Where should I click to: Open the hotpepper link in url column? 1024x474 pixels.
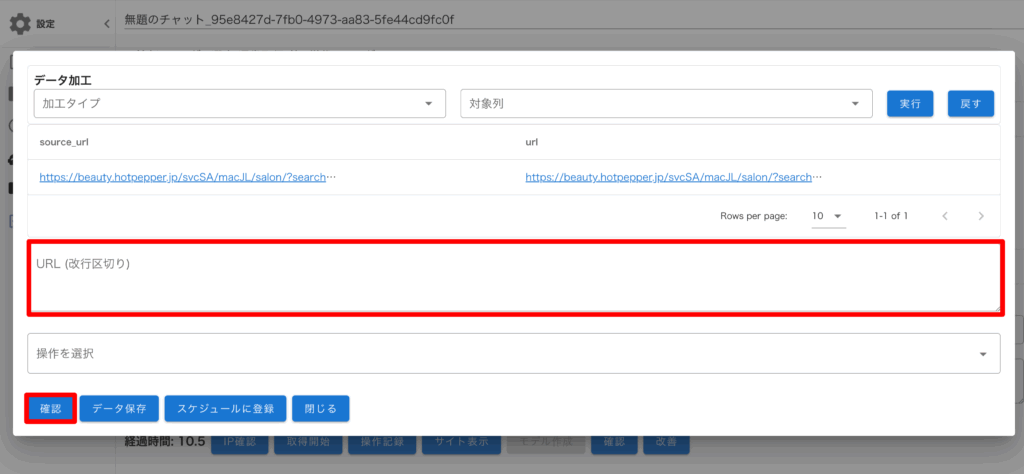point(674,177)
